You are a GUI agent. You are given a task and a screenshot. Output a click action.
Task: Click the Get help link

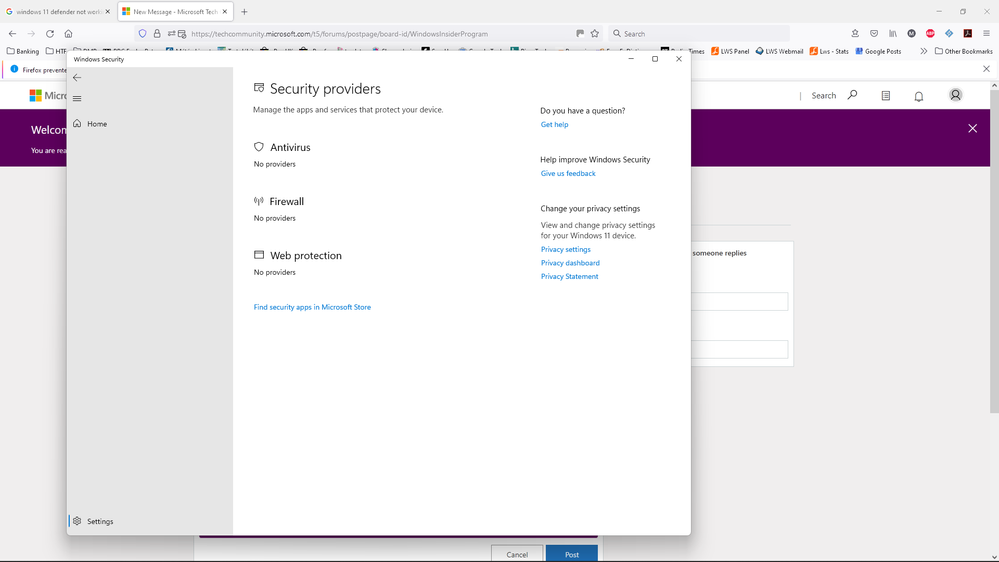554,124
